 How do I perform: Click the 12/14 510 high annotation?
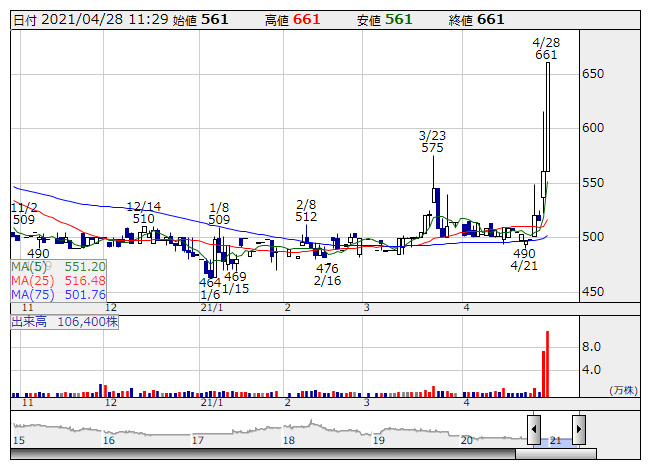click(143, 212)
